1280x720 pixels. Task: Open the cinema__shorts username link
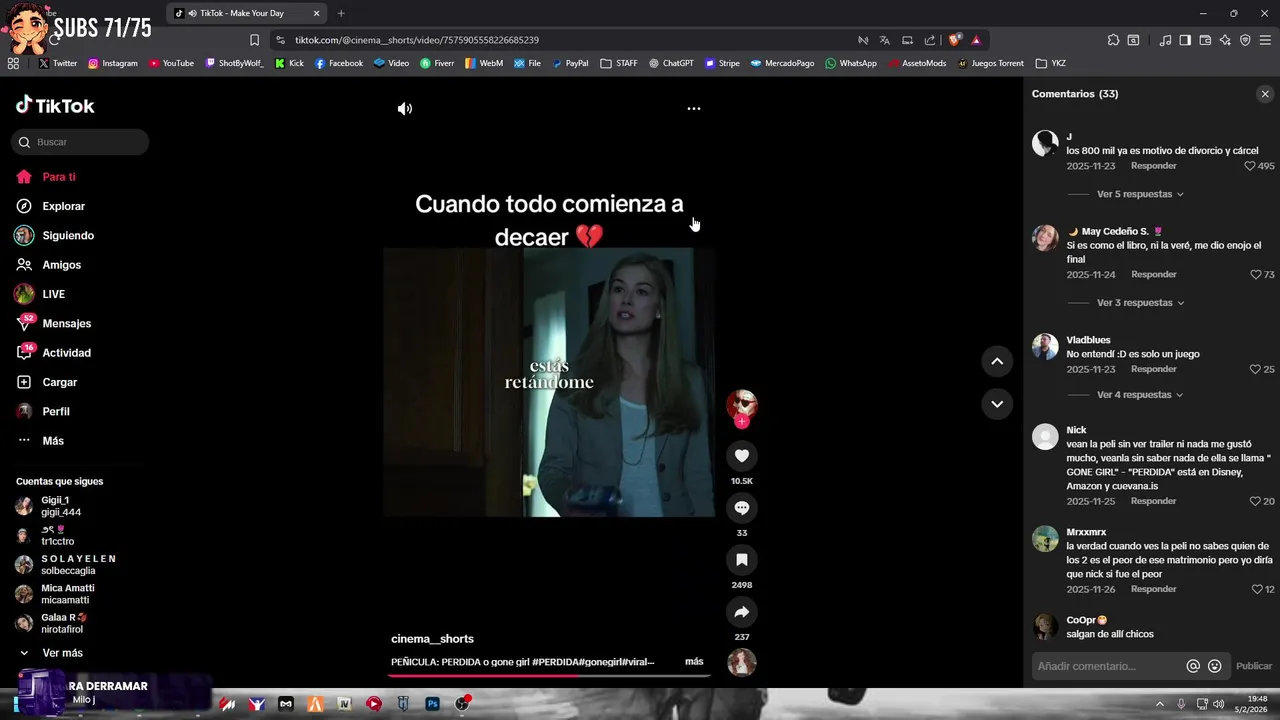point(432,639)
